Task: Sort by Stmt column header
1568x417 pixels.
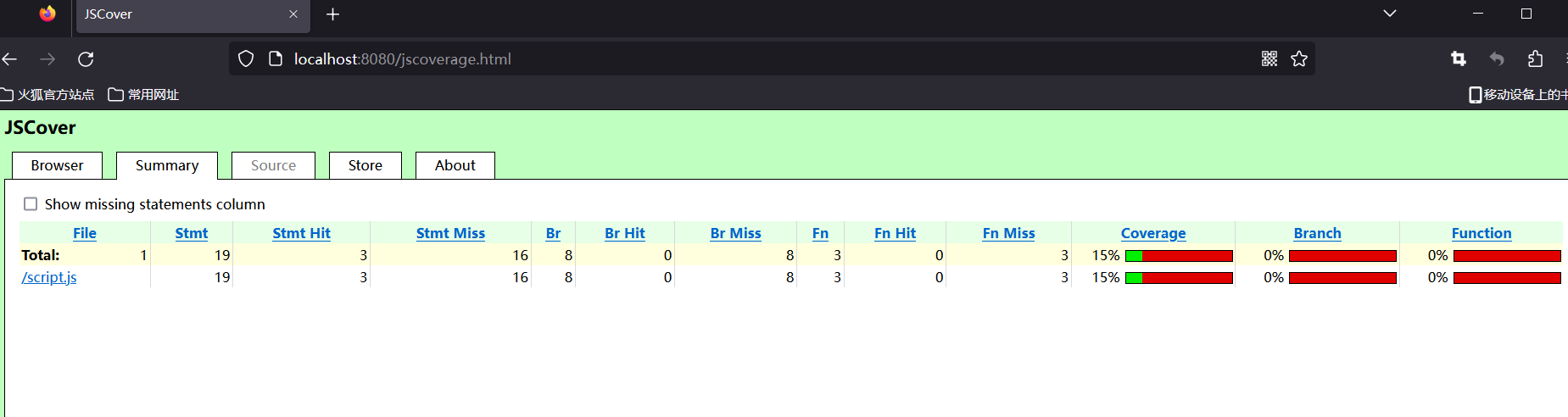Action: (x=192, y=233)
